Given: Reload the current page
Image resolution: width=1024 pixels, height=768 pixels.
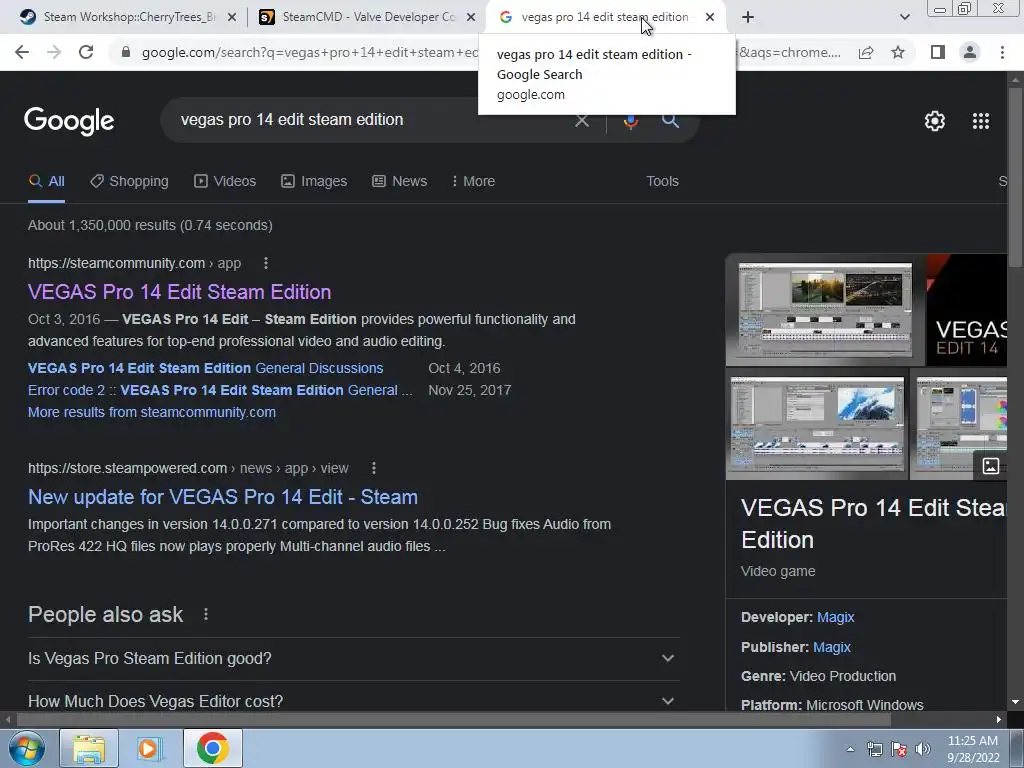Looking at the screenshot, I should (x=86, y=52).
